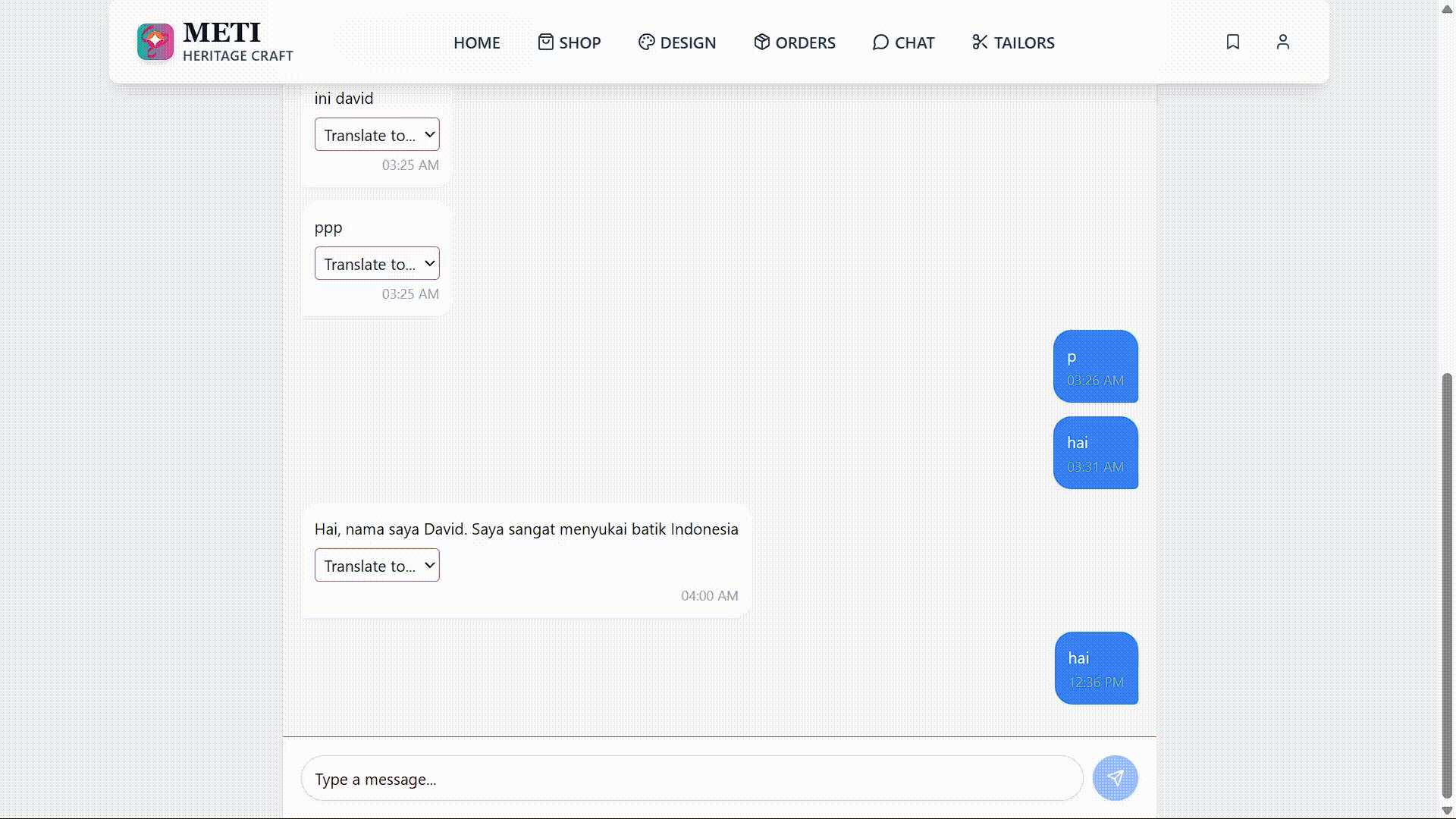Focus the "Type a message..." input field

[692, 779]
